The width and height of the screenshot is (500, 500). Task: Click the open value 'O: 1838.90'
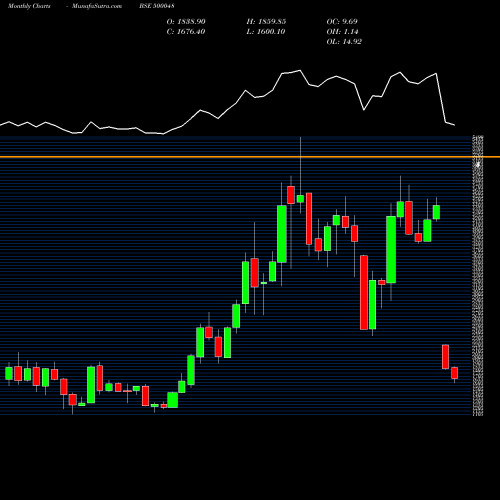(186, 22)
